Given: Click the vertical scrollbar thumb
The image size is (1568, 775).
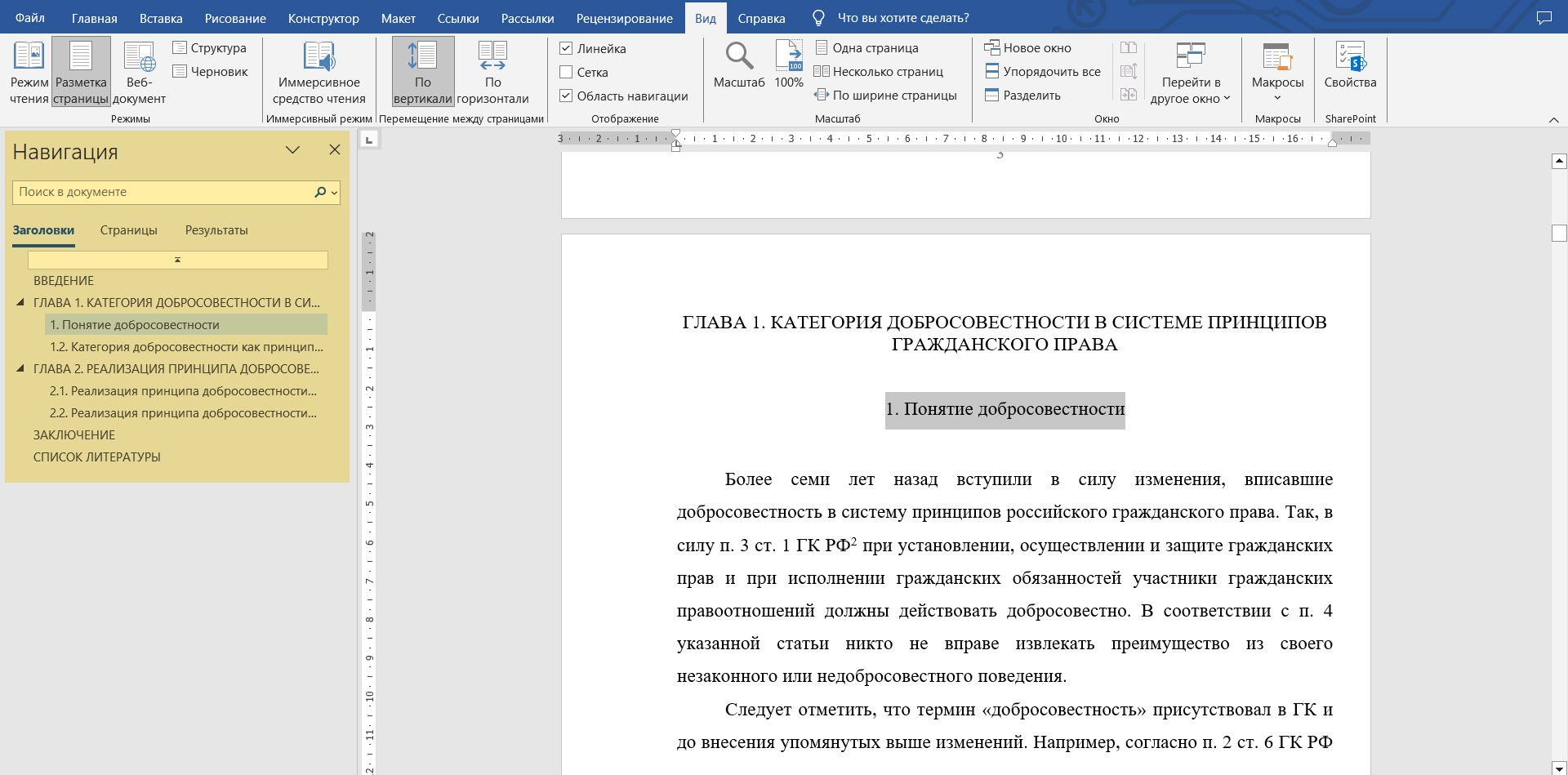Looking at the screenshot, I should pos(1559,234).
